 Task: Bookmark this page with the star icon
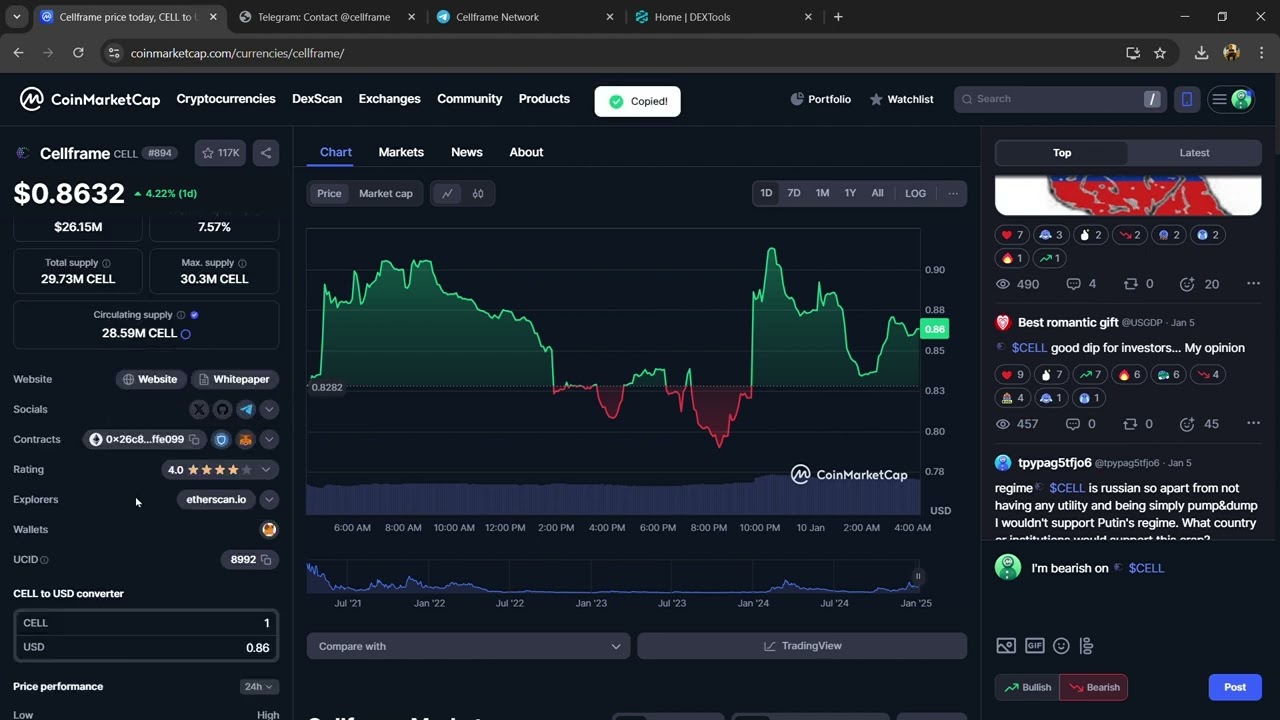tap(1160, 53)
